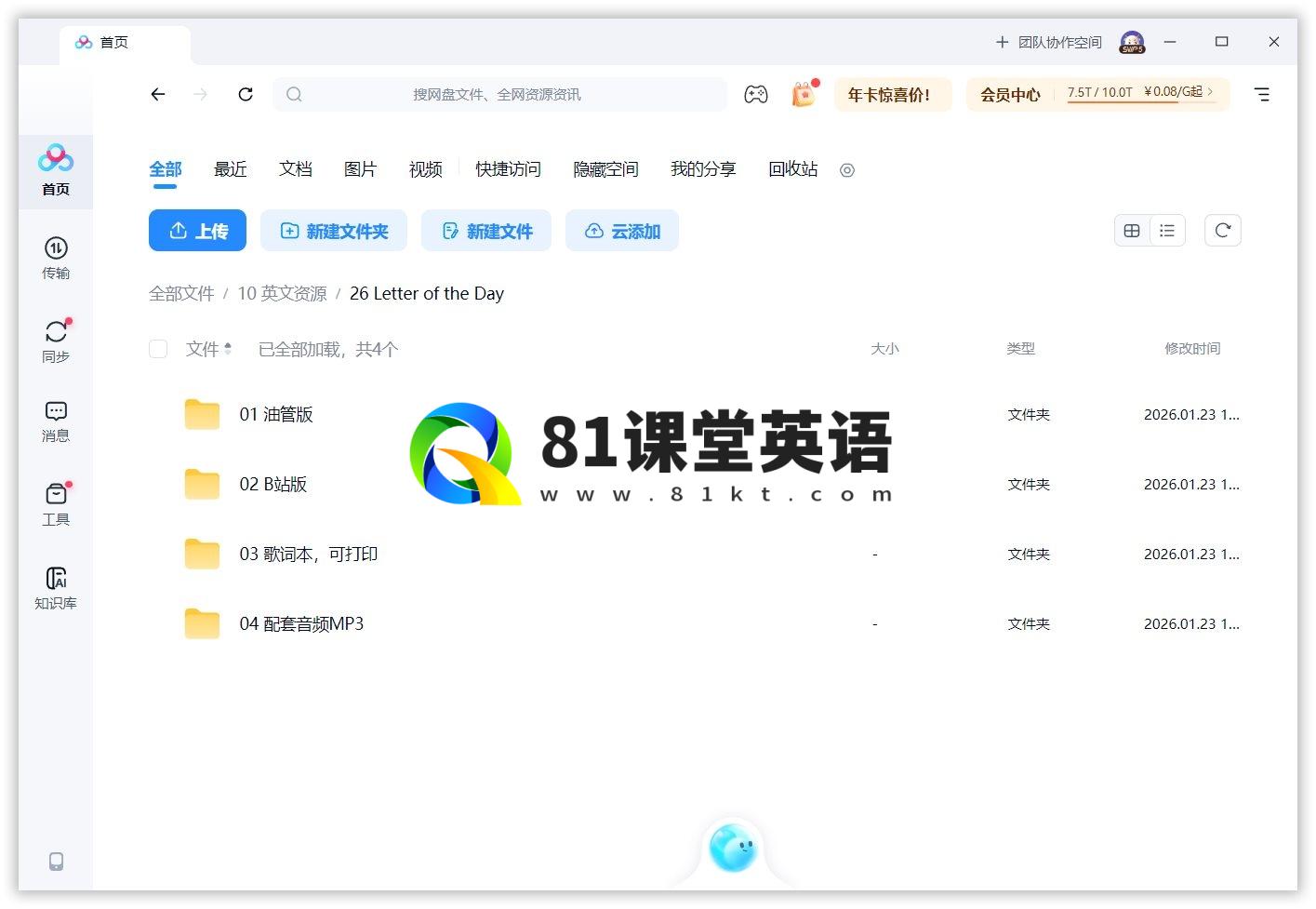Click the folder icon for 03 歌词本
Screen dimensions: 1316x909
[x=202, y=554]
